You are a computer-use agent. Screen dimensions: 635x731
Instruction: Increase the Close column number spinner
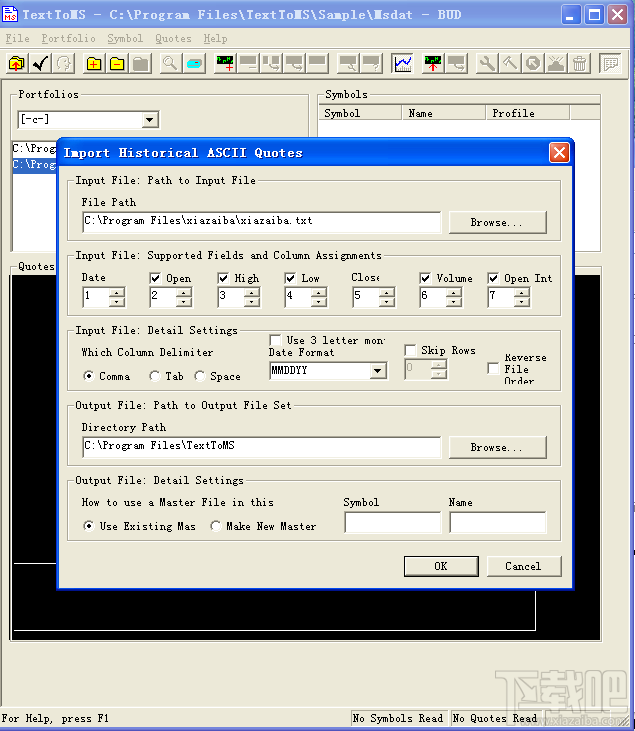[x=387, y=292]
